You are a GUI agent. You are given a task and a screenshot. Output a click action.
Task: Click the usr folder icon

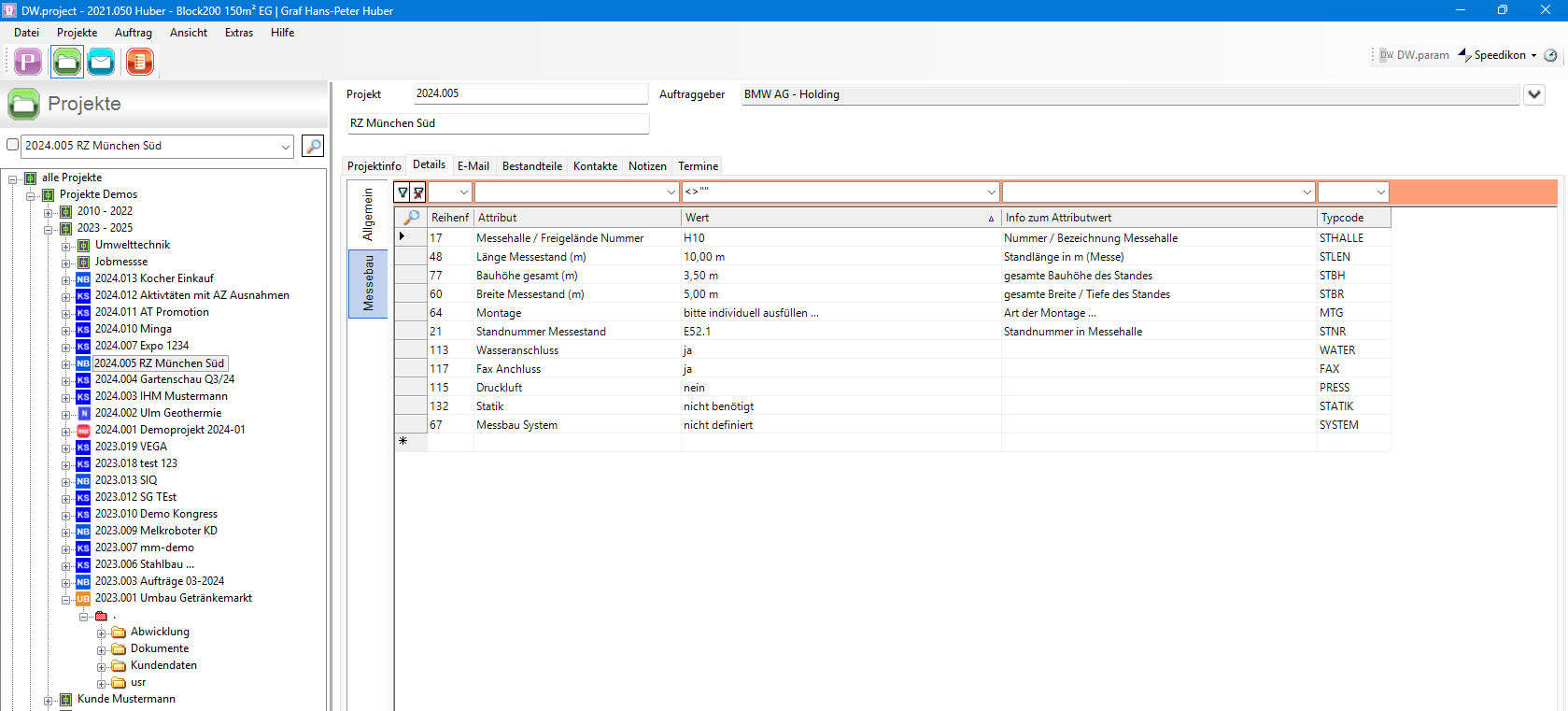click(119, 683)
